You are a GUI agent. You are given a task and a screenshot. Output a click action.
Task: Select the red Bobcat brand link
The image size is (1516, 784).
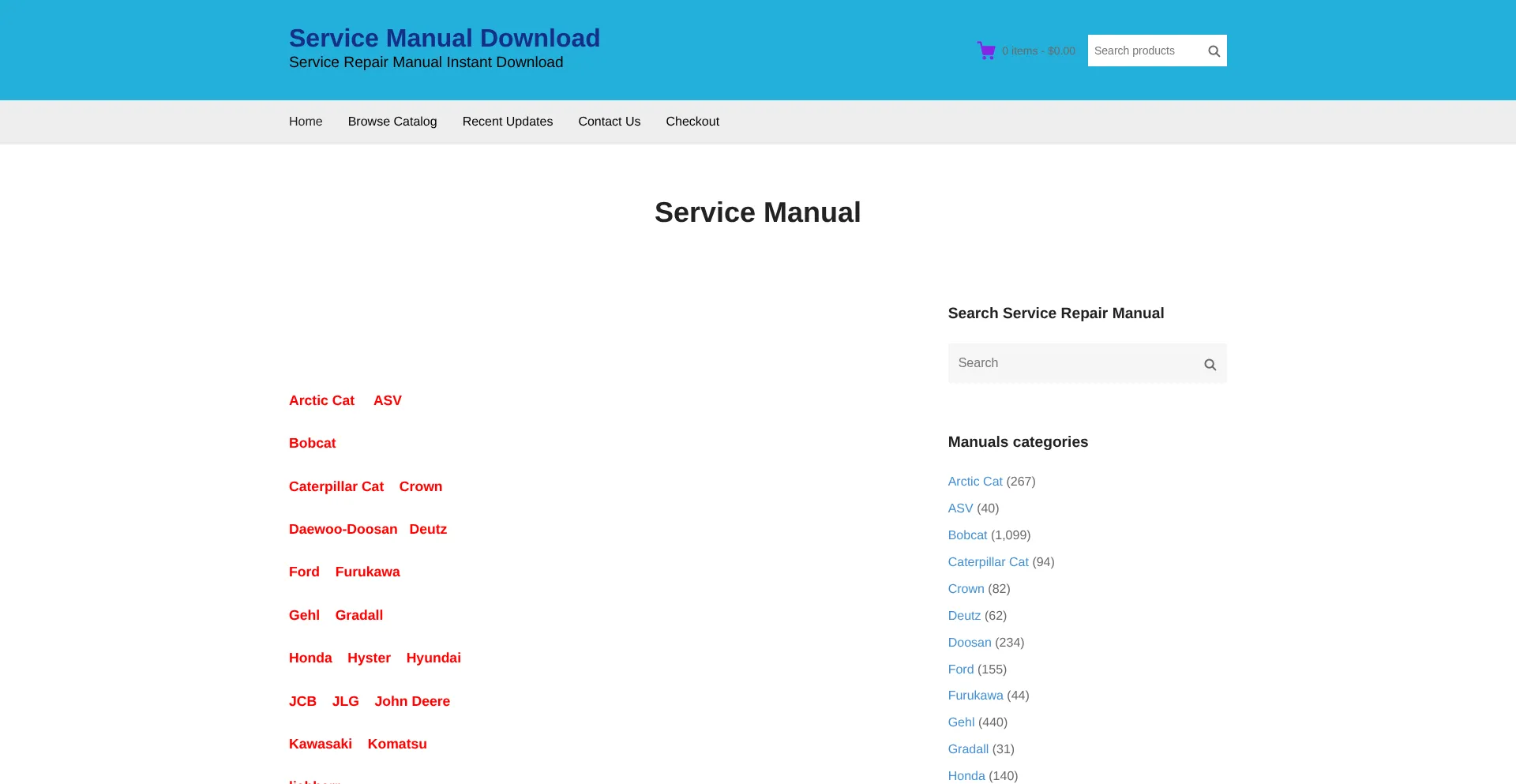coord(312,444)
